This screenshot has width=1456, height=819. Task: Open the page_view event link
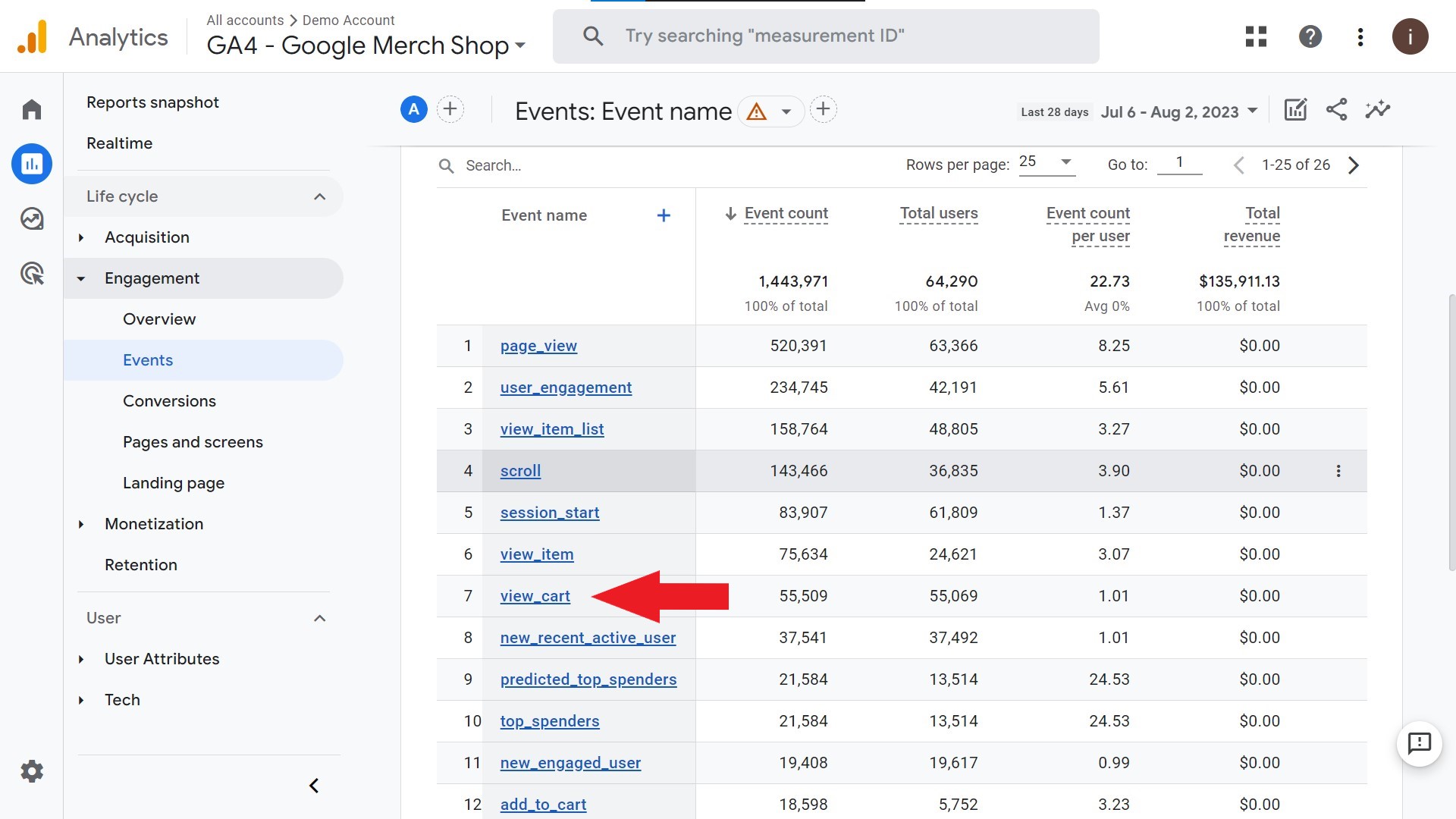538,346
